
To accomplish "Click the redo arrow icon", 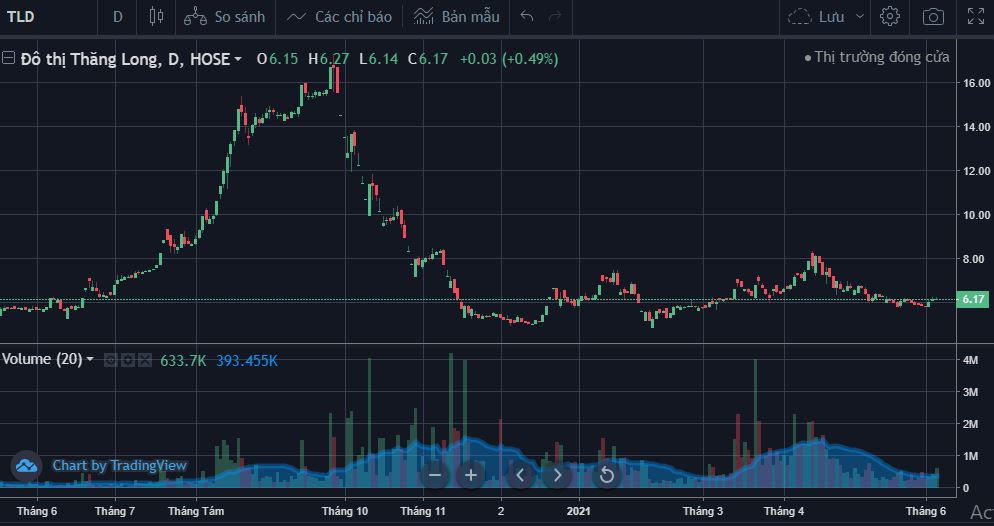I will [x=555, y=16].
